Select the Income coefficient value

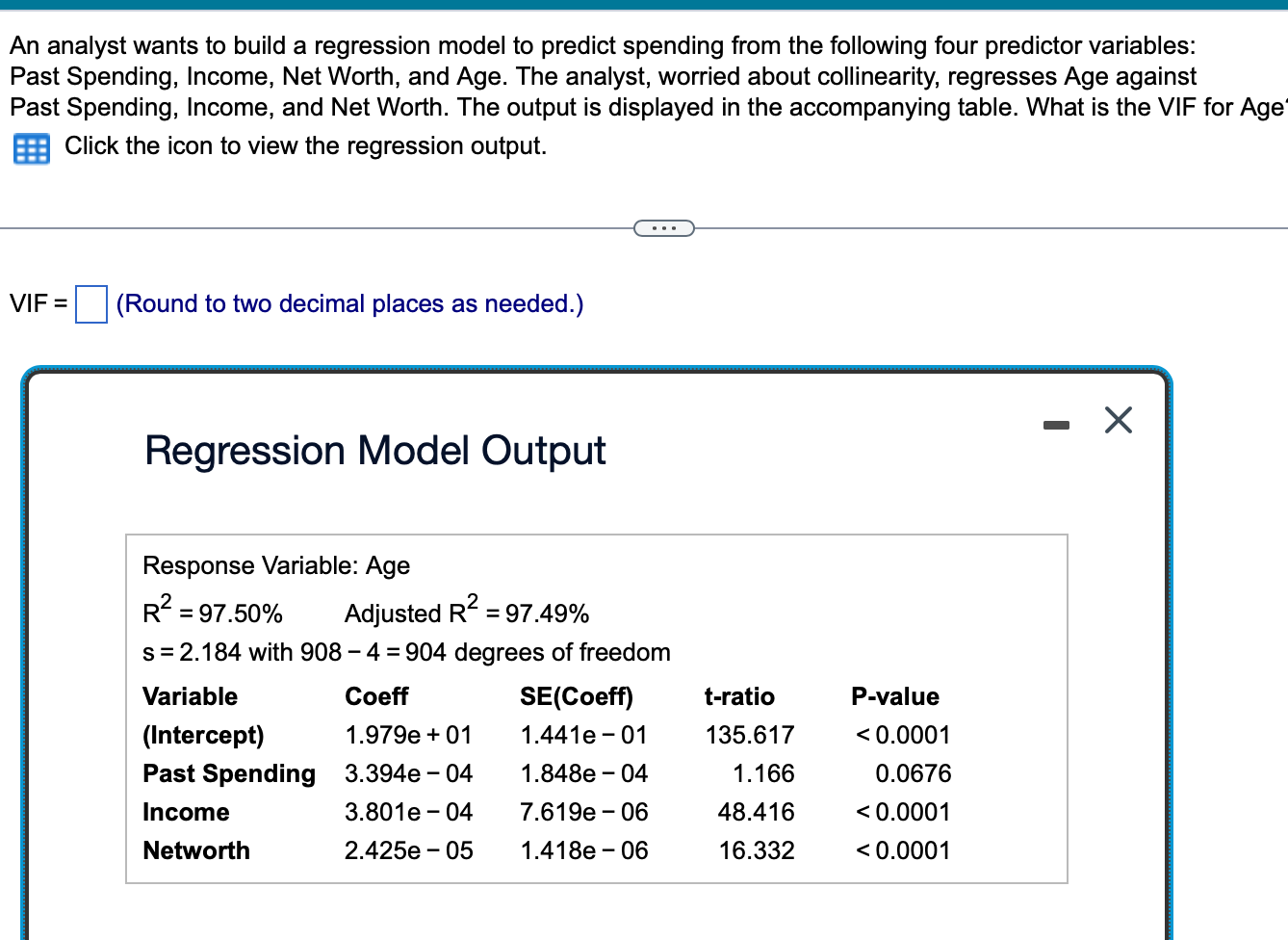coord(408,812)
